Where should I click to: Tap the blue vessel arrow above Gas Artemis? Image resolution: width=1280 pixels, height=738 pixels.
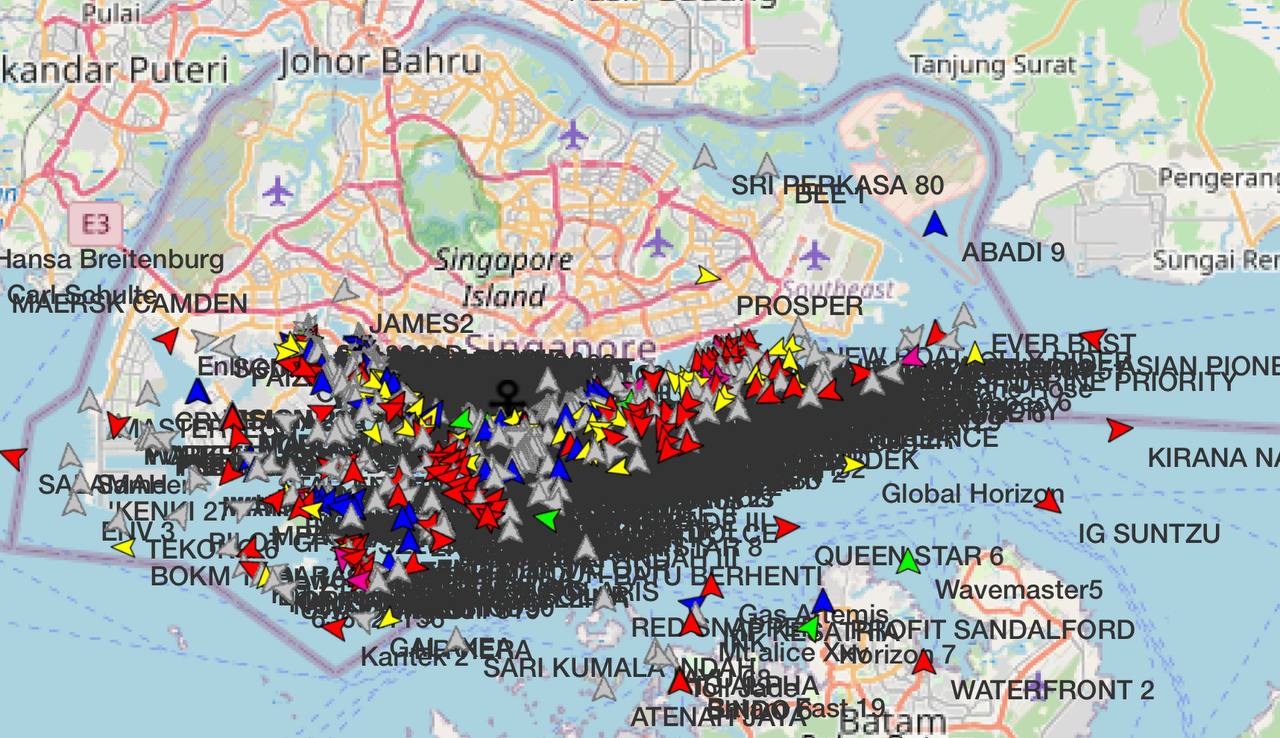(x=822, y=601)
